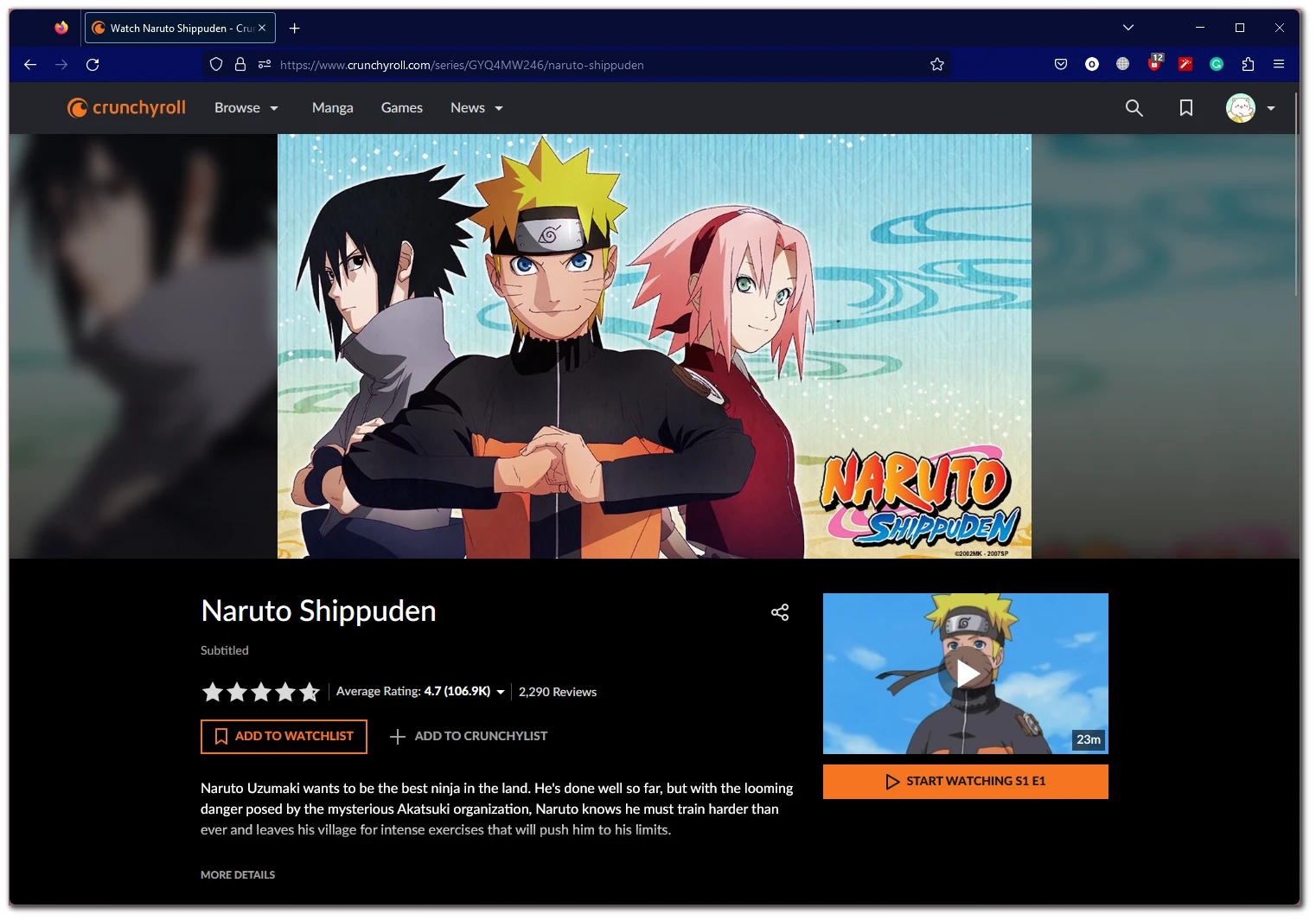The height and width of the screenshot is (921, 1316).
Task: Click the page scrollbar thumb
Action: pos(1296,195)
